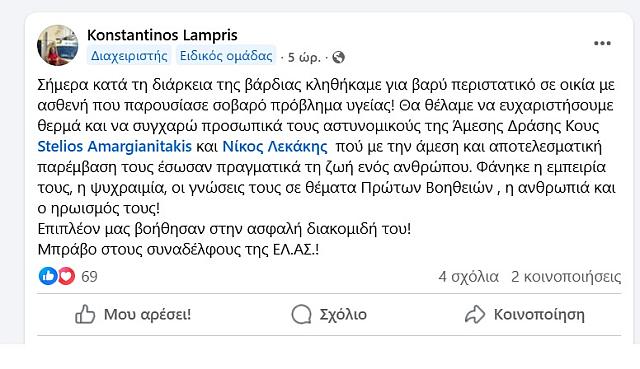Show the 4 σχόλια comments
640x369 pixels.
click(x=469, y=277)
